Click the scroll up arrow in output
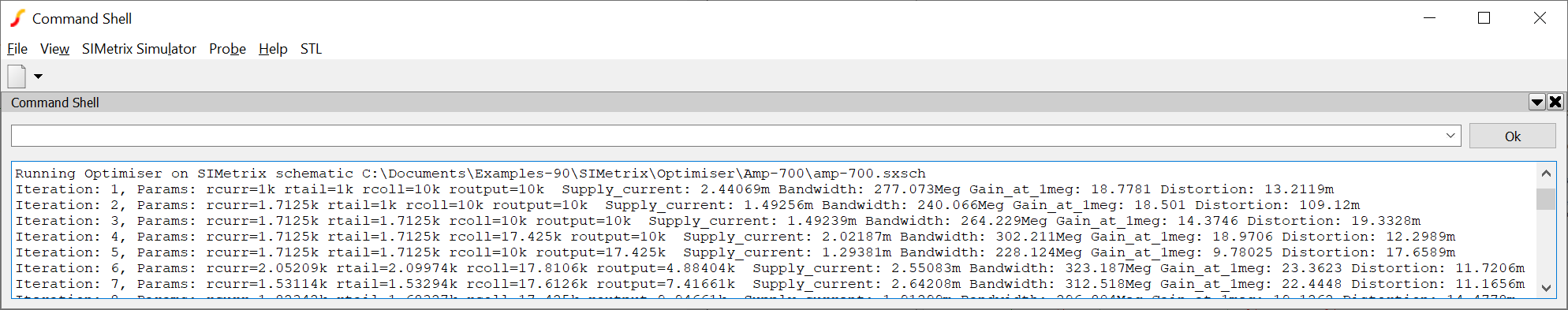Screen dimensions: 1568x310 click(x=1546, y=173)
